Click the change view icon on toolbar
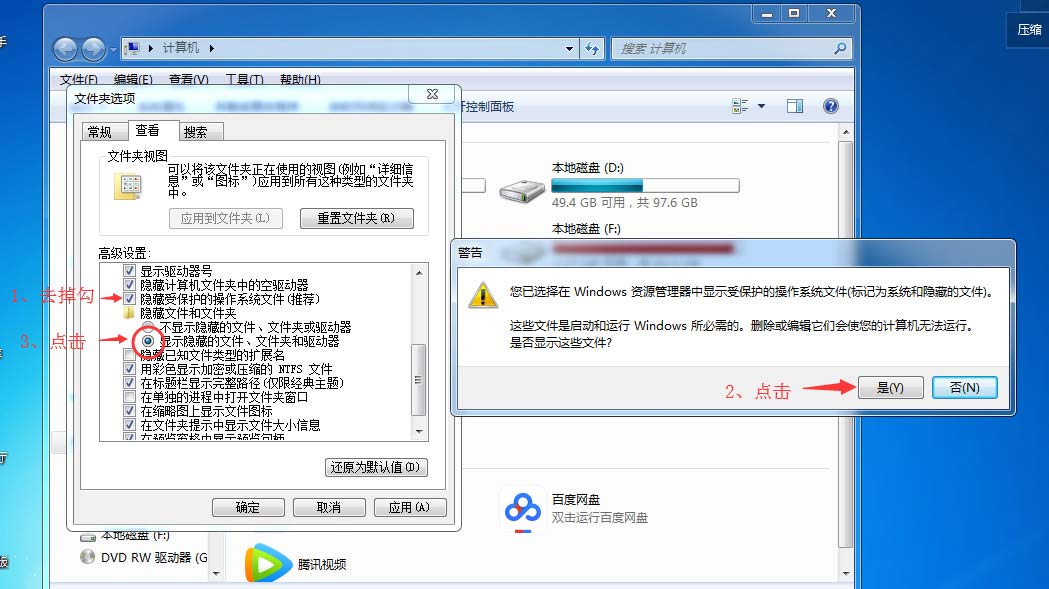 (x=741, y=105)
